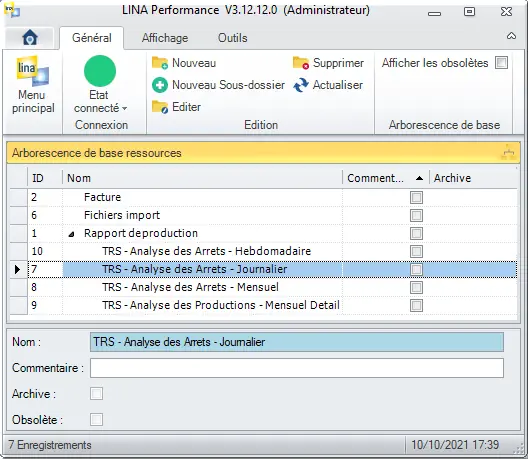The width and height of the screenshot is (528, 459).
Task: Collapse the ribbon with the top-right chevron
Action: [x=511, y=36]
